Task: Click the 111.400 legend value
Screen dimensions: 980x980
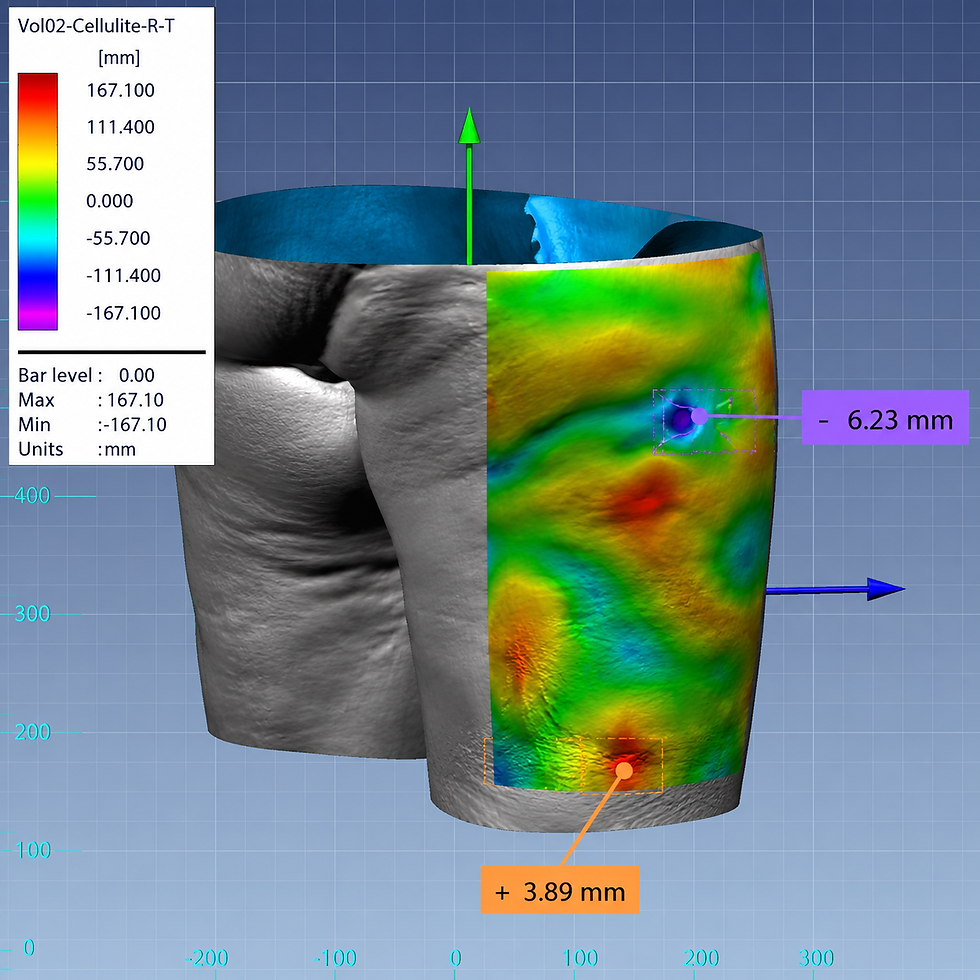Action: [121, 127]
